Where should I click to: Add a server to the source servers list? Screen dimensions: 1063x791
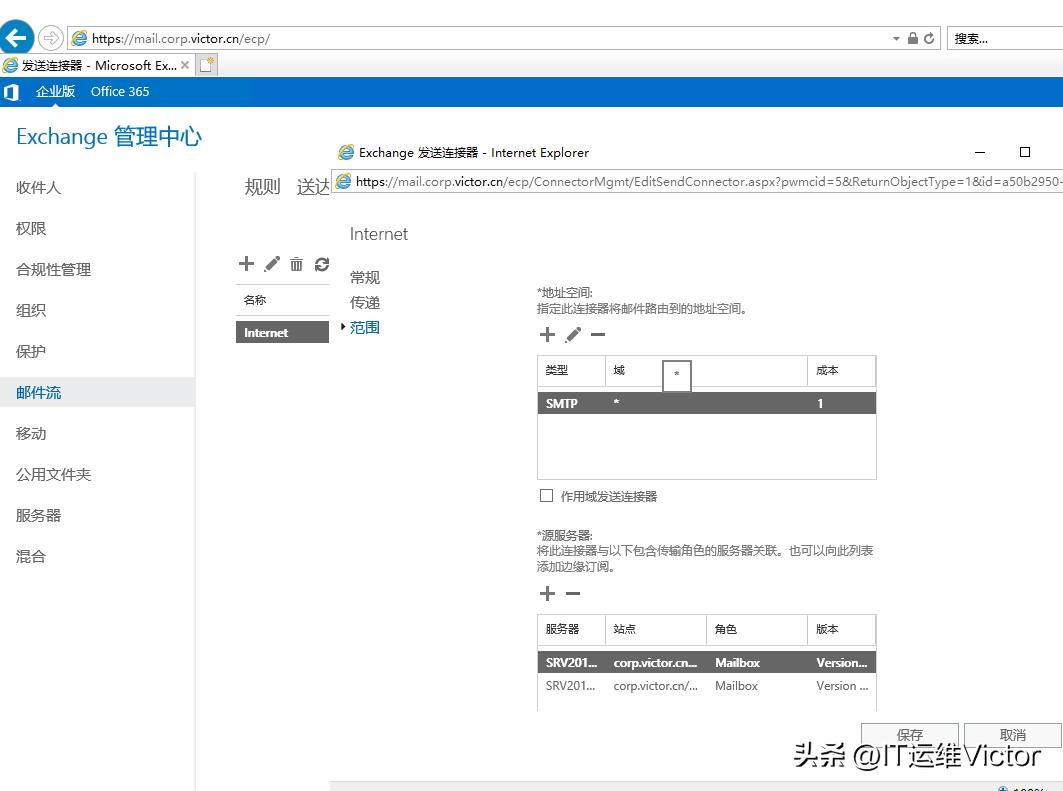pyautogui.click(x=547, y=593)
